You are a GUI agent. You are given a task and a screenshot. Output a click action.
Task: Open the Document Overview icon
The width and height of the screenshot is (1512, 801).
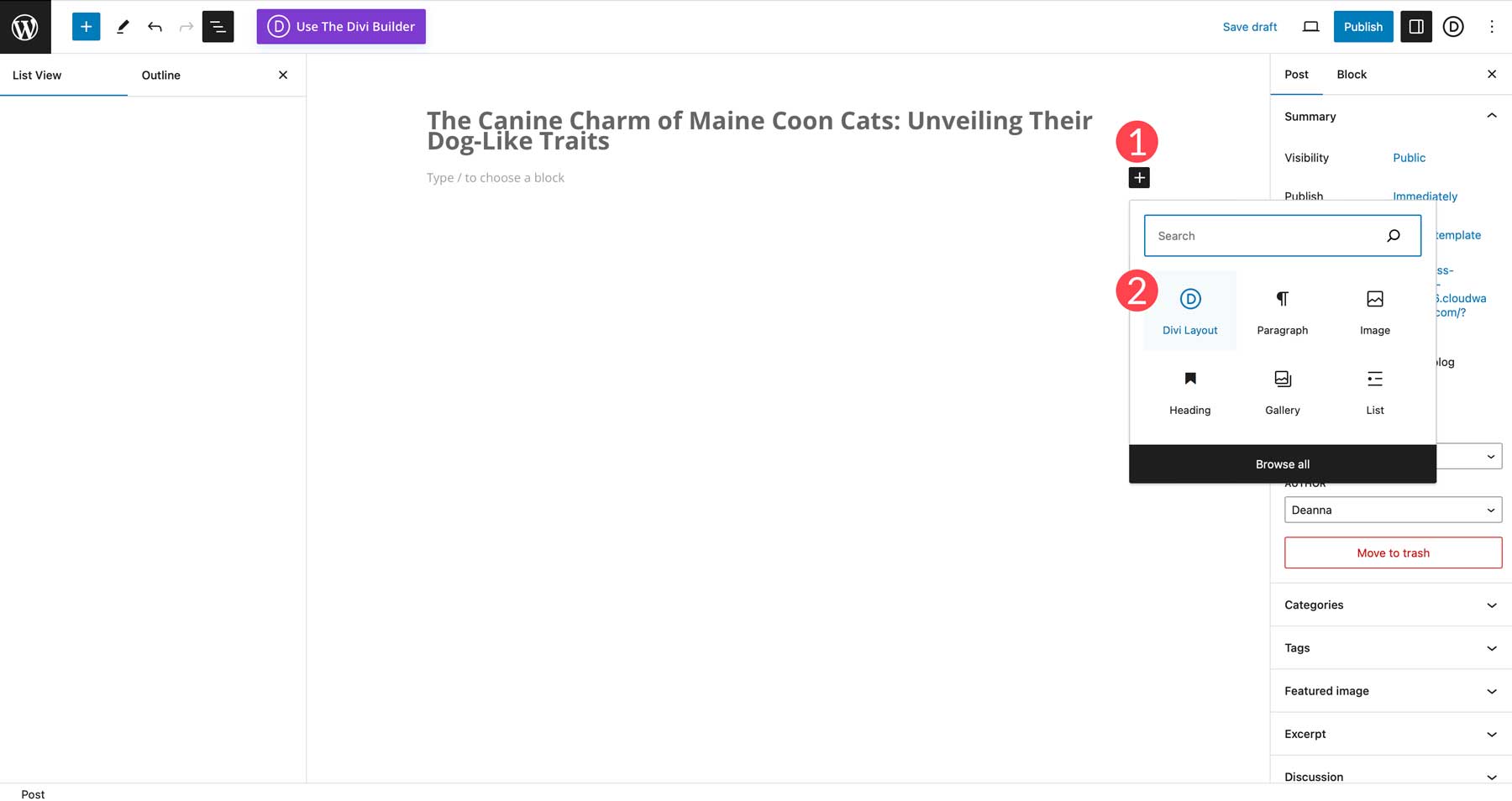[218, 26]
